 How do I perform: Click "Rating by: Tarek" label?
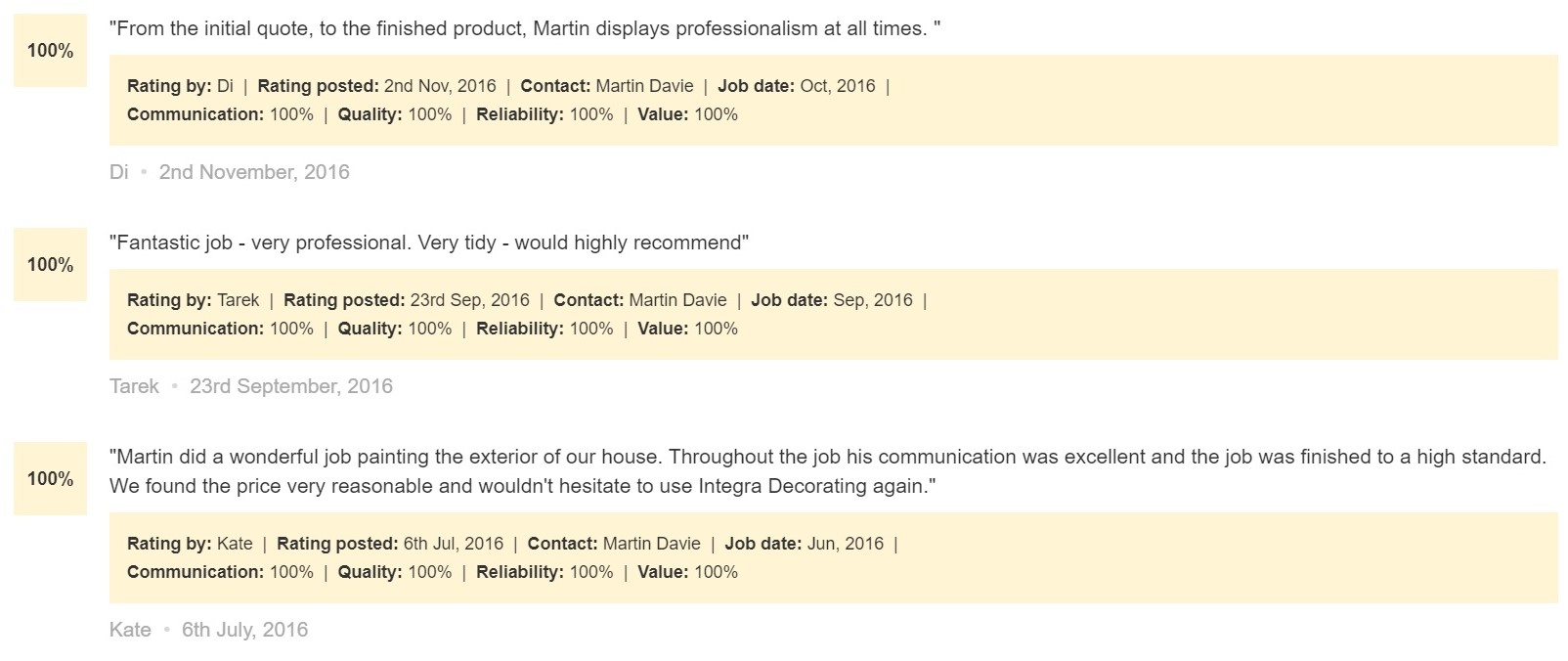(193, 300)
